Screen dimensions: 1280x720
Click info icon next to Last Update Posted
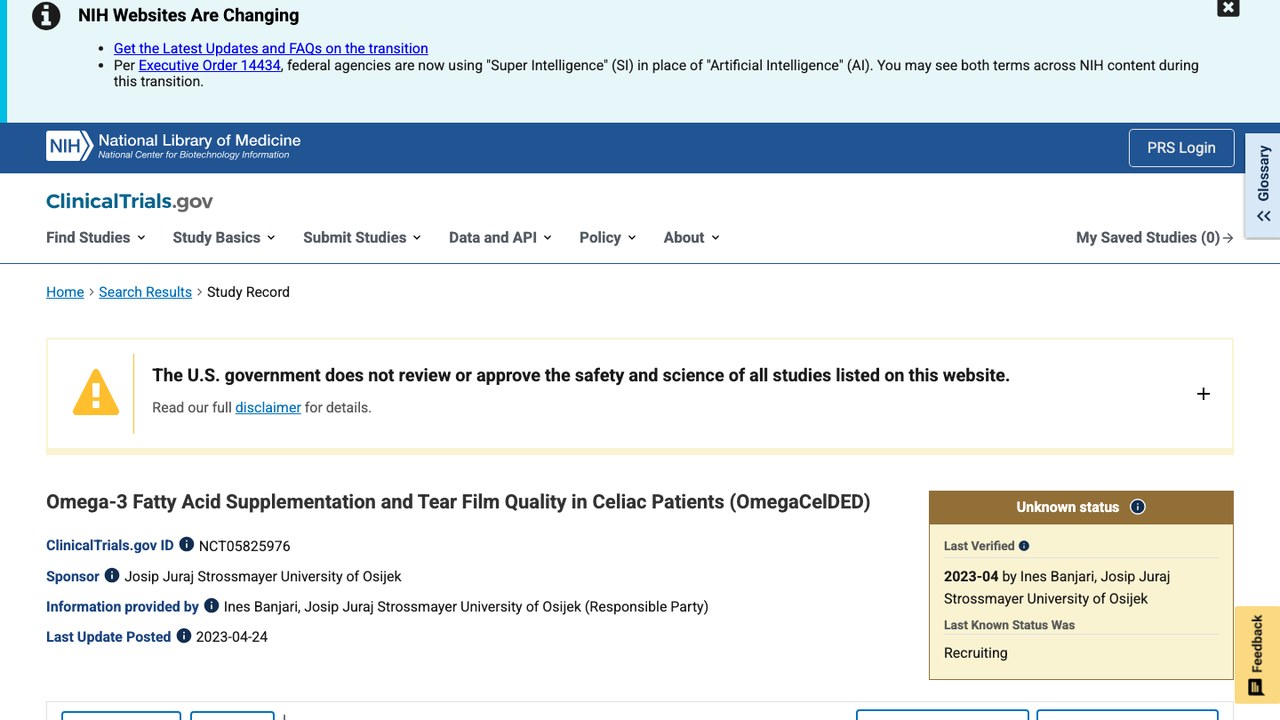tap(184, 636)
